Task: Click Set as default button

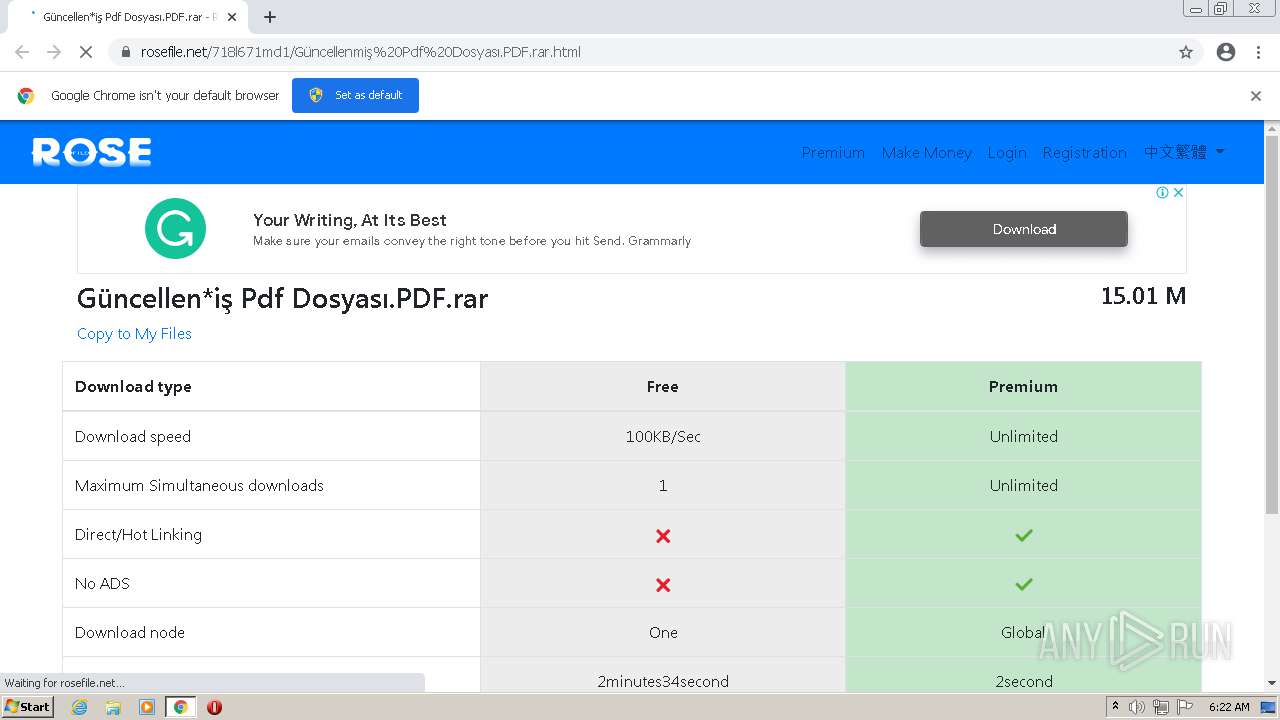Action: tap(355, 95)
